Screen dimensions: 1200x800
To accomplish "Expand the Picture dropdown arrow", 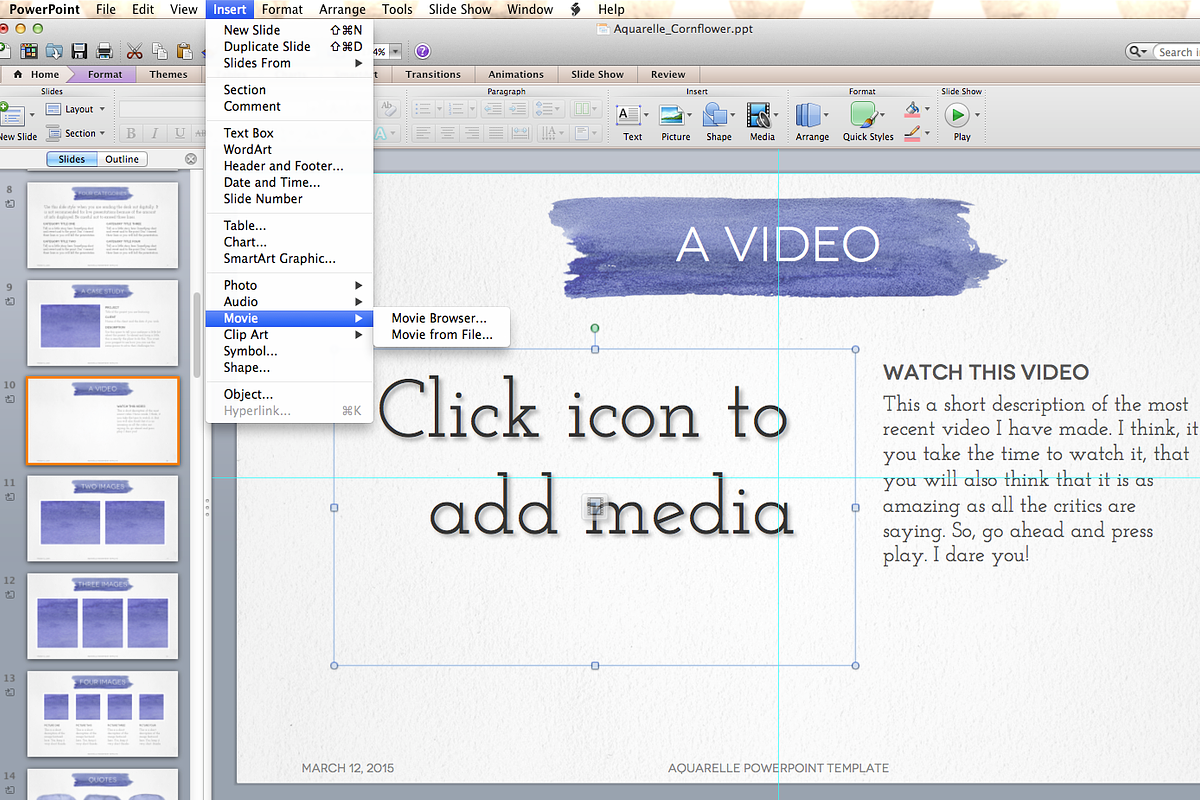I will [x=690, y=114].
